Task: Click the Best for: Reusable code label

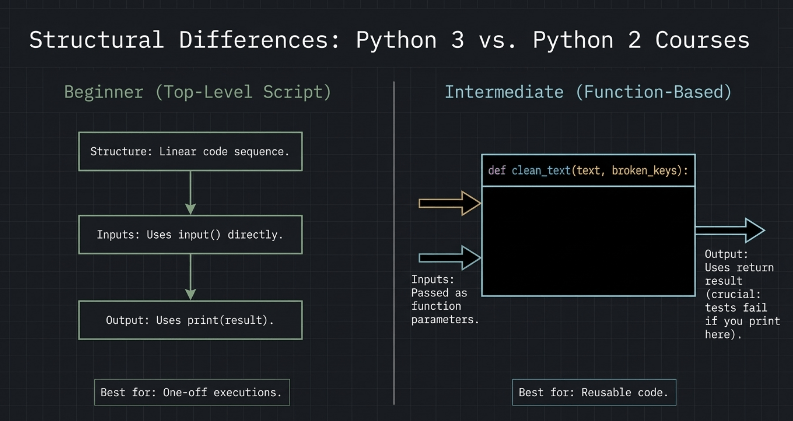Action: click(594, 392)
